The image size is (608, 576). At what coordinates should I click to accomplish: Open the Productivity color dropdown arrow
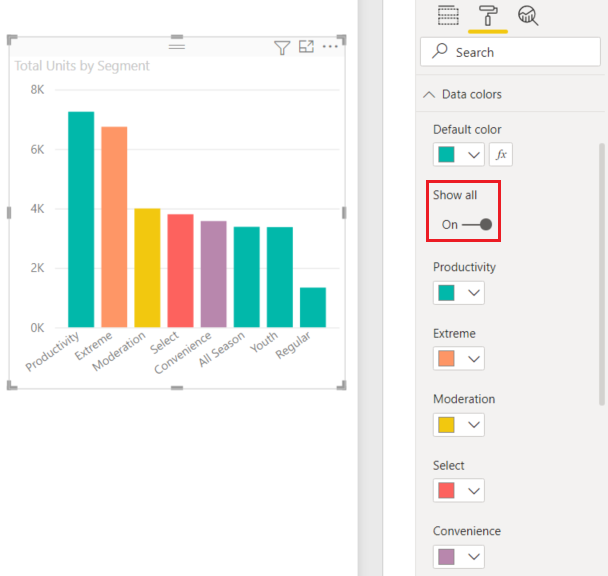pyautogui.click(x=474, y=293)
